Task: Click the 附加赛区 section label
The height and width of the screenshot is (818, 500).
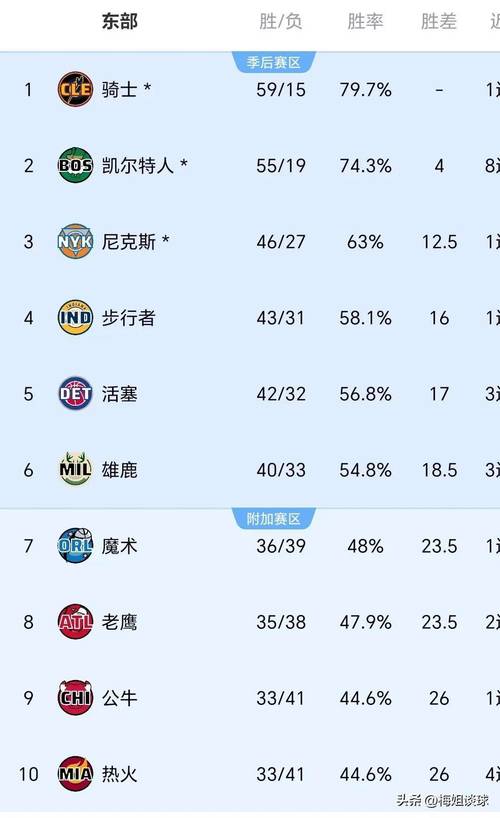Action: click(x=273, y=519)
